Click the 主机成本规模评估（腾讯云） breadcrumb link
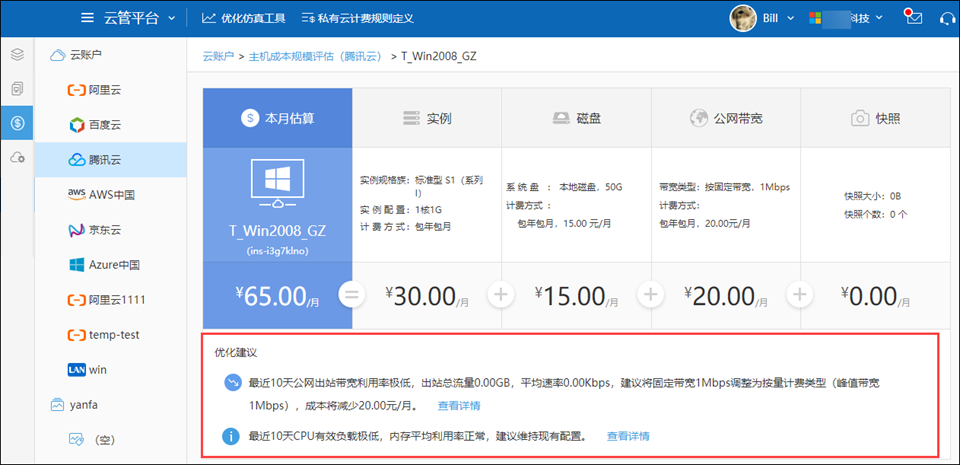The image size is (960, 465). [x=315, y=56]
